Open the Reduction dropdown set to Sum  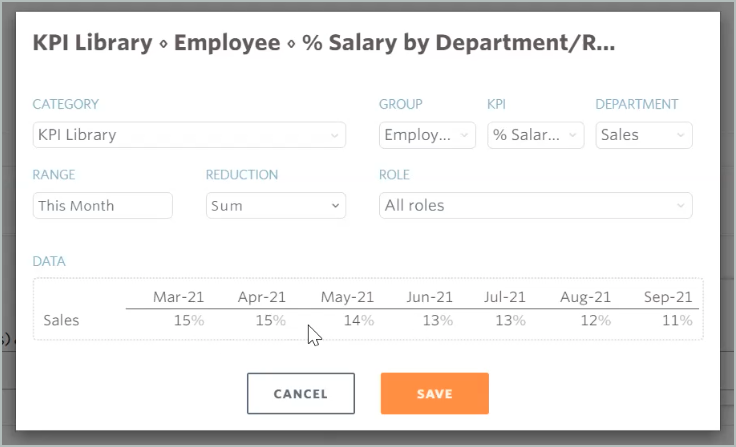click(275, 205)
